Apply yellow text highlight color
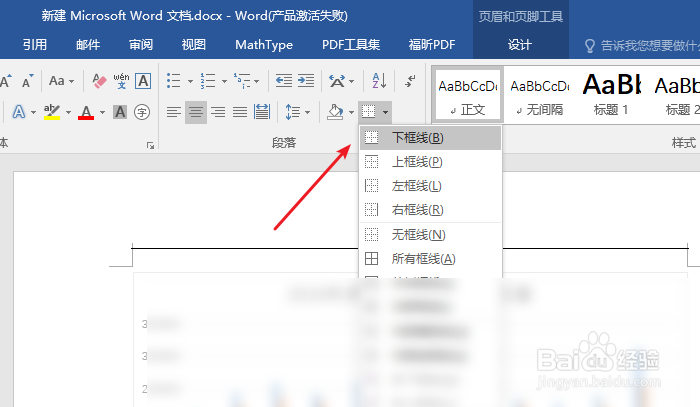Image resolution: width=700 pixels, height=407 pixels. [x=52, y=112]
